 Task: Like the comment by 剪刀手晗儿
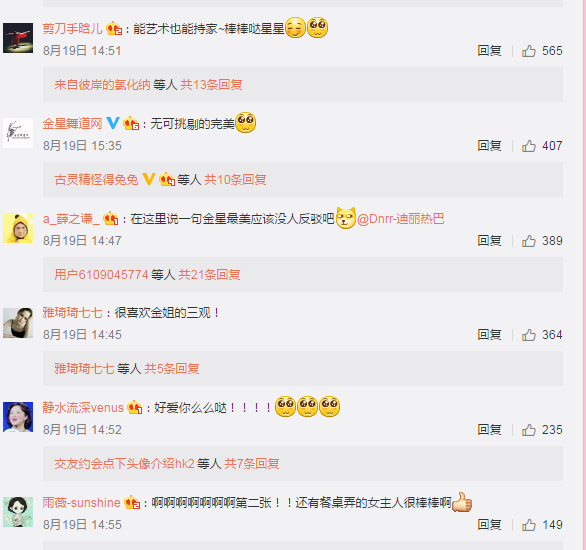pos(529,51)
